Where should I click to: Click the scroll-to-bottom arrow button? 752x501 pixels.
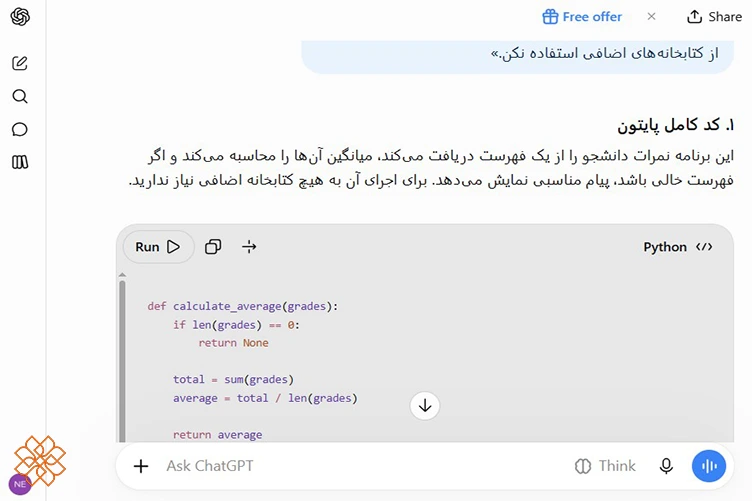[x=424, y=406]
